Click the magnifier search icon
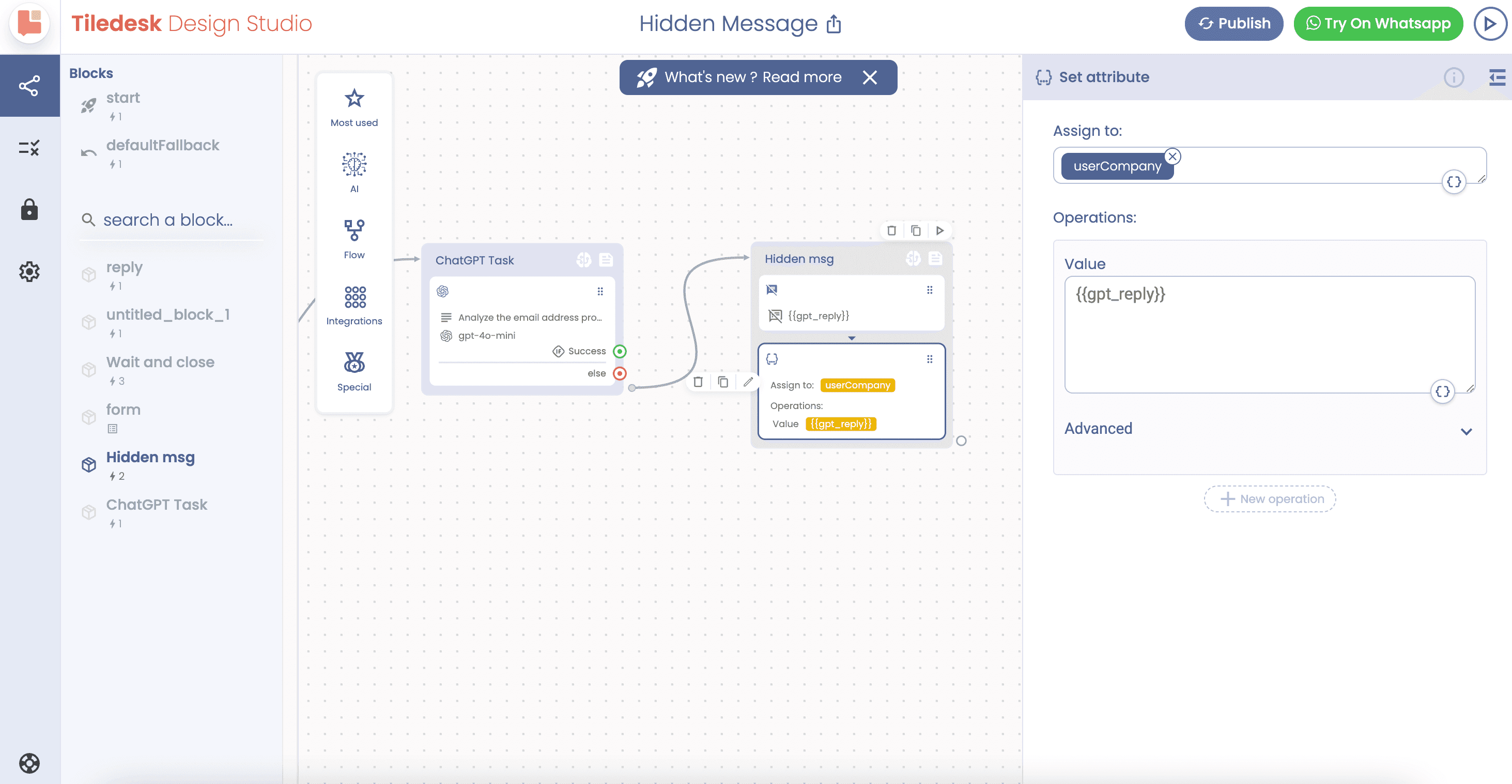This screenshot has height=784, width=1512. [88, 219]
